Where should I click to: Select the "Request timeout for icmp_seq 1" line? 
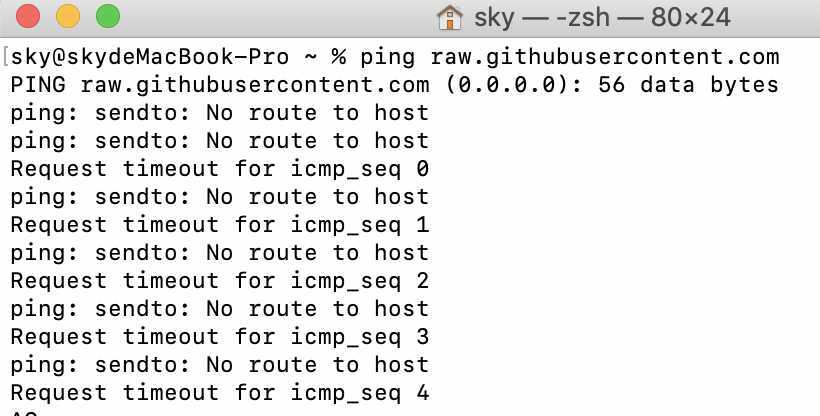pos(219,225)
